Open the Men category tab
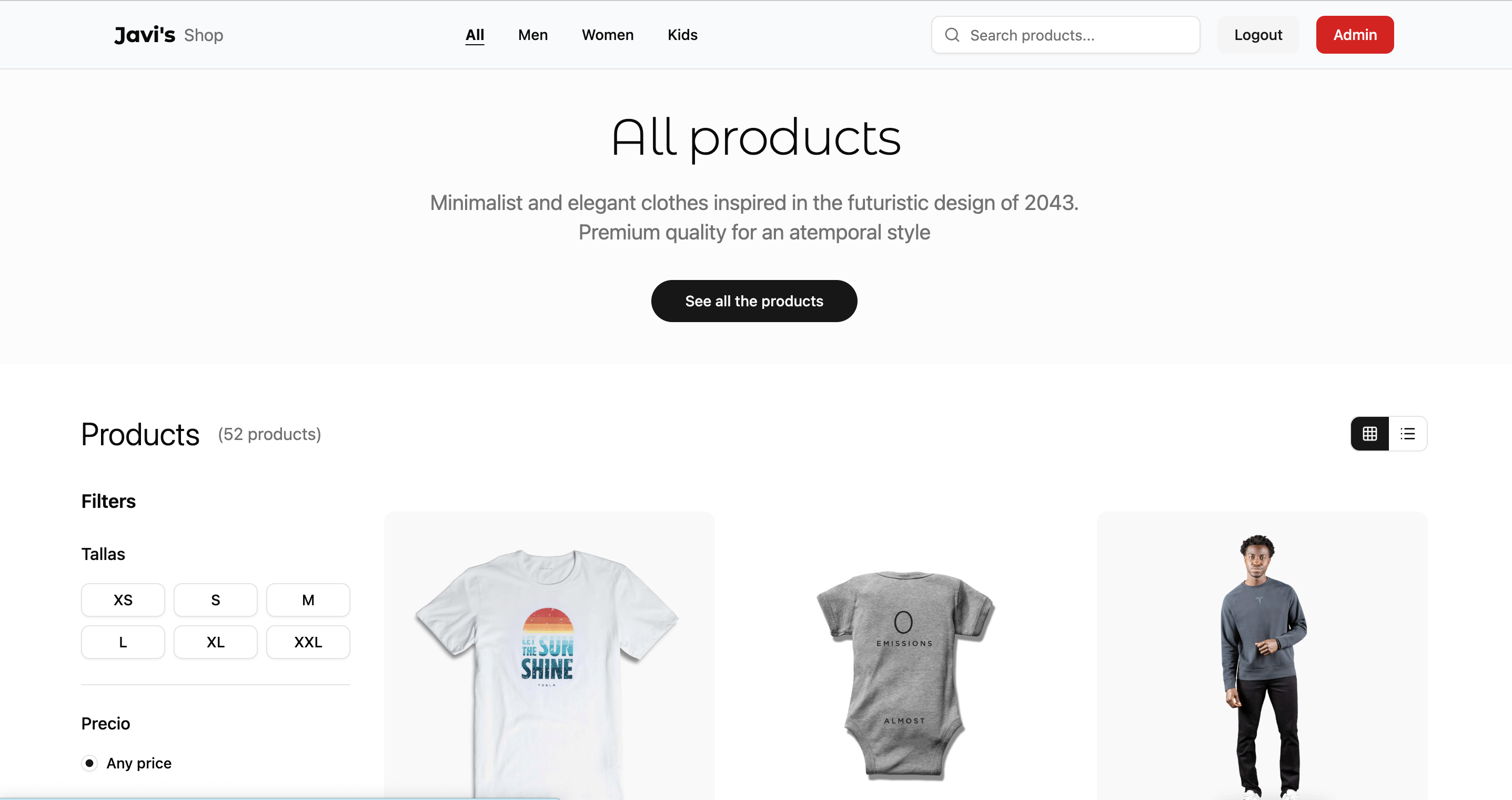The image size is (1512, 800). [x=532, y=35]
